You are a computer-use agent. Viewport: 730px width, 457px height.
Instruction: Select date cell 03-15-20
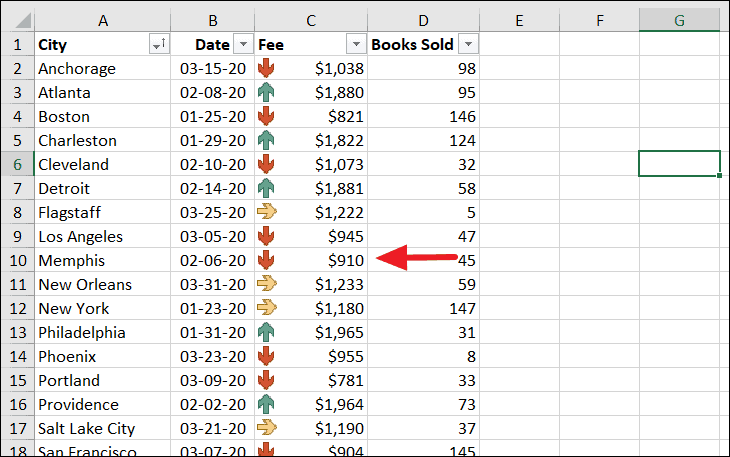(213, 68)
